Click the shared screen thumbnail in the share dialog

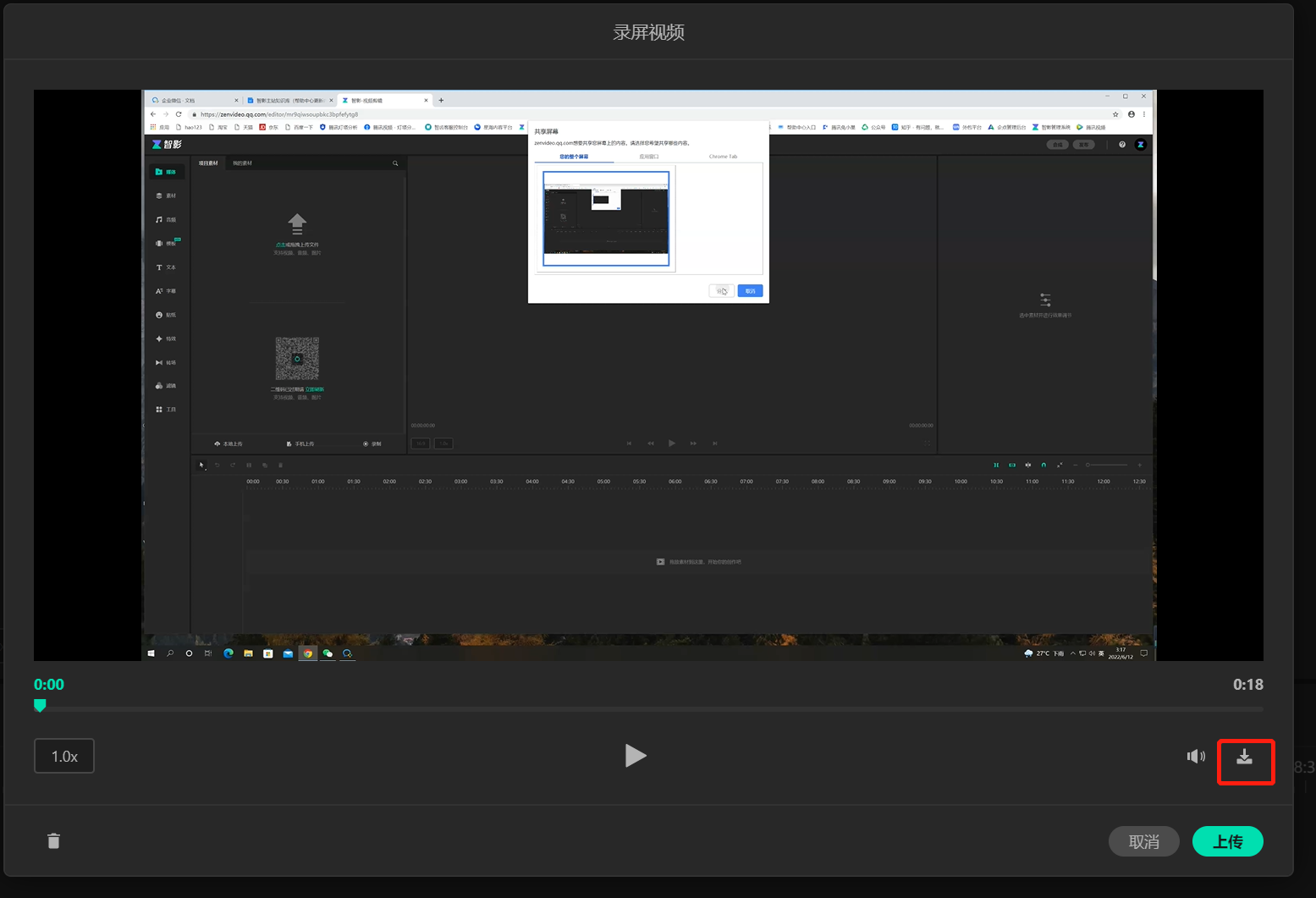(x=606, y=218)
